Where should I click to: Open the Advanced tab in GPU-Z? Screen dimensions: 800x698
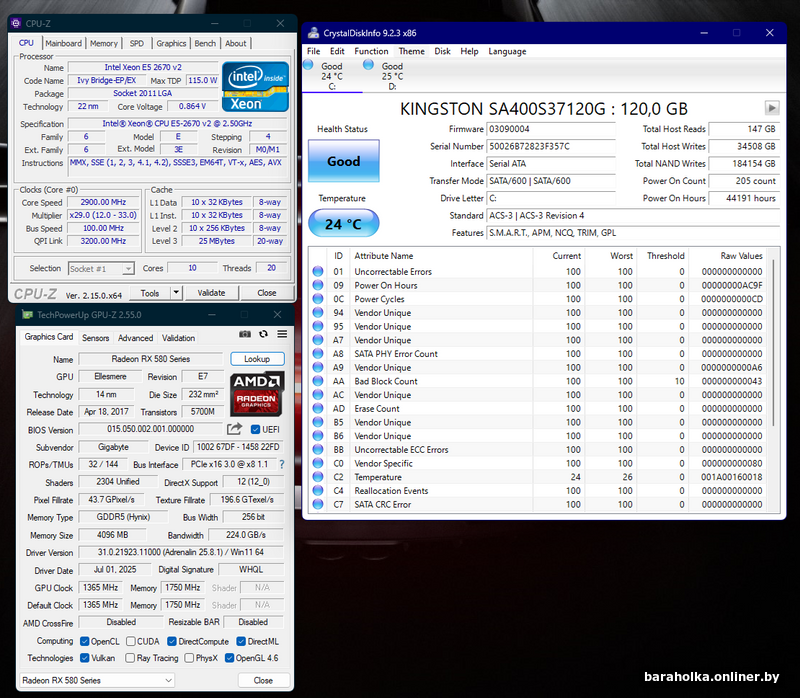coord(135,338)
